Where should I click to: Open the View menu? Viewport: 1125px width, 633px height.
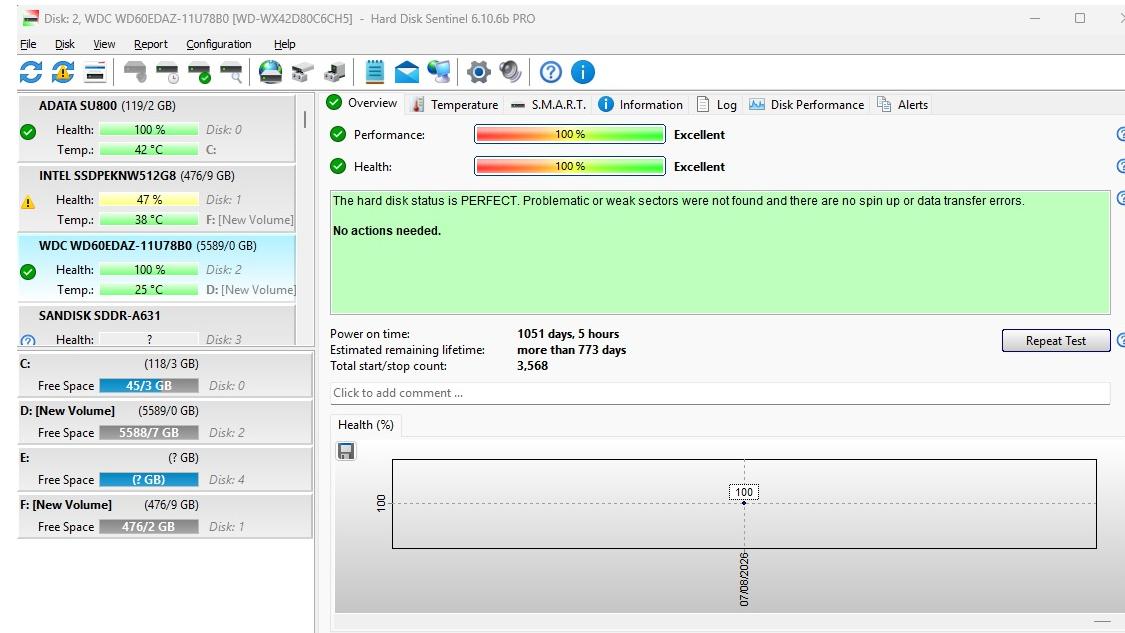[x=104, y=44]
